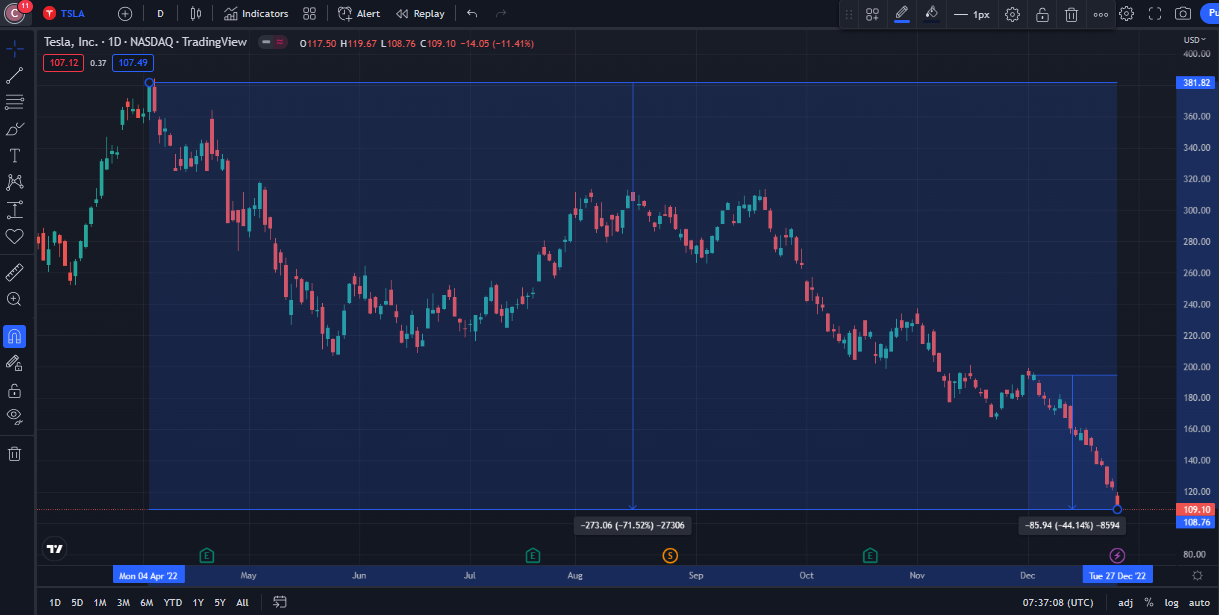Toggle stay in drawing mode

(x=15, y=363)
